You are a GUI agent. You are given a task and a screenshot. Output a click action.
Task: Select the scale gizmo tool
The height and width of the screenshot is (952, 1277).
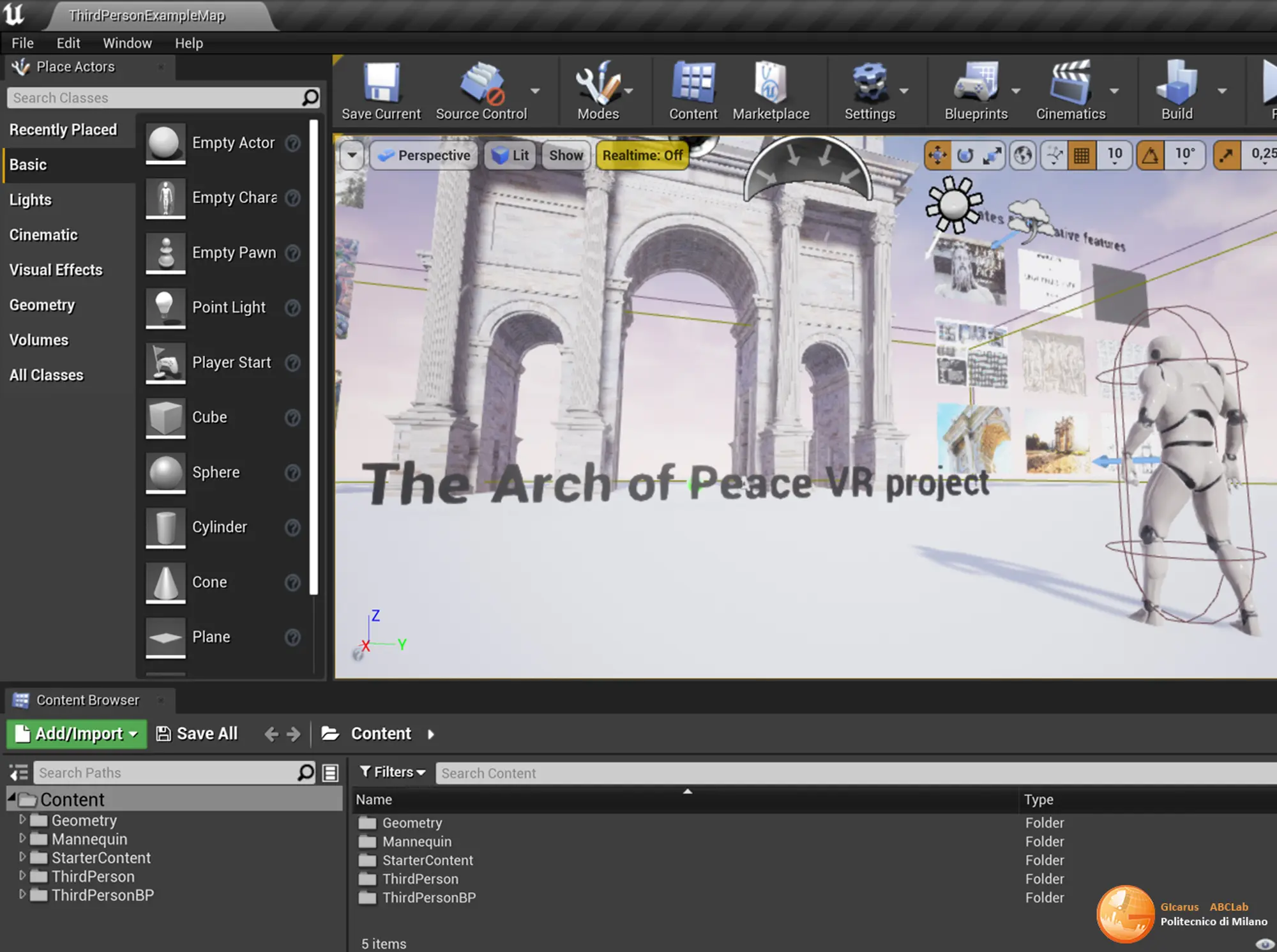(x=992, y=155)
